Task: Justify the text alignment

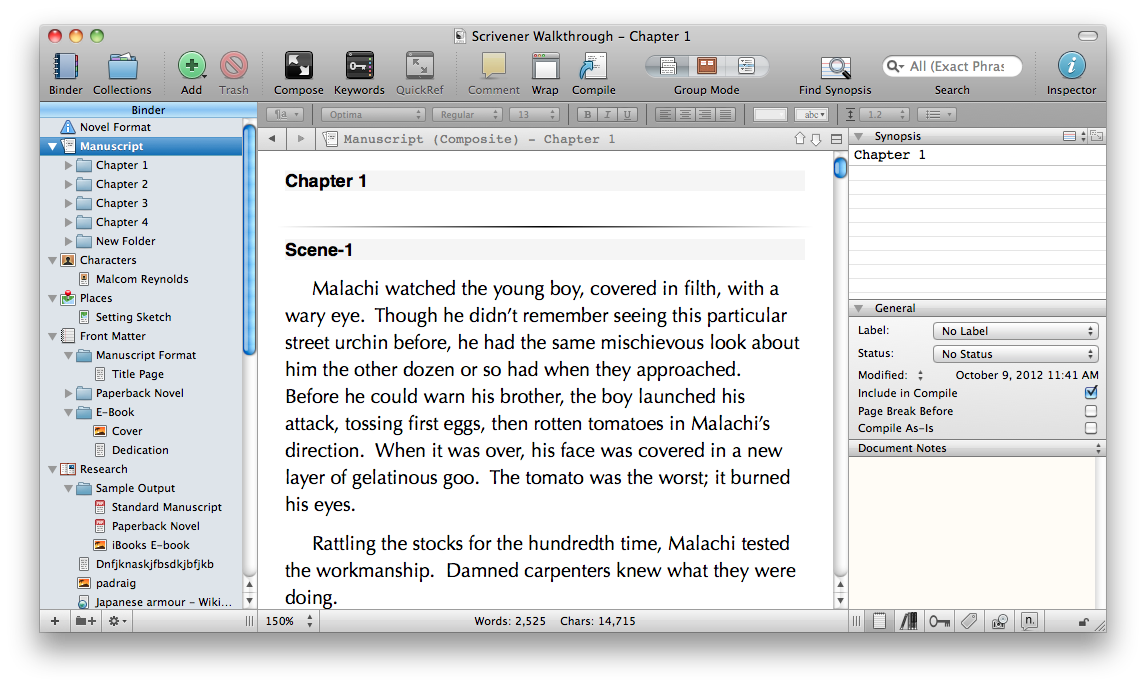Action: [x=725, y=114]
